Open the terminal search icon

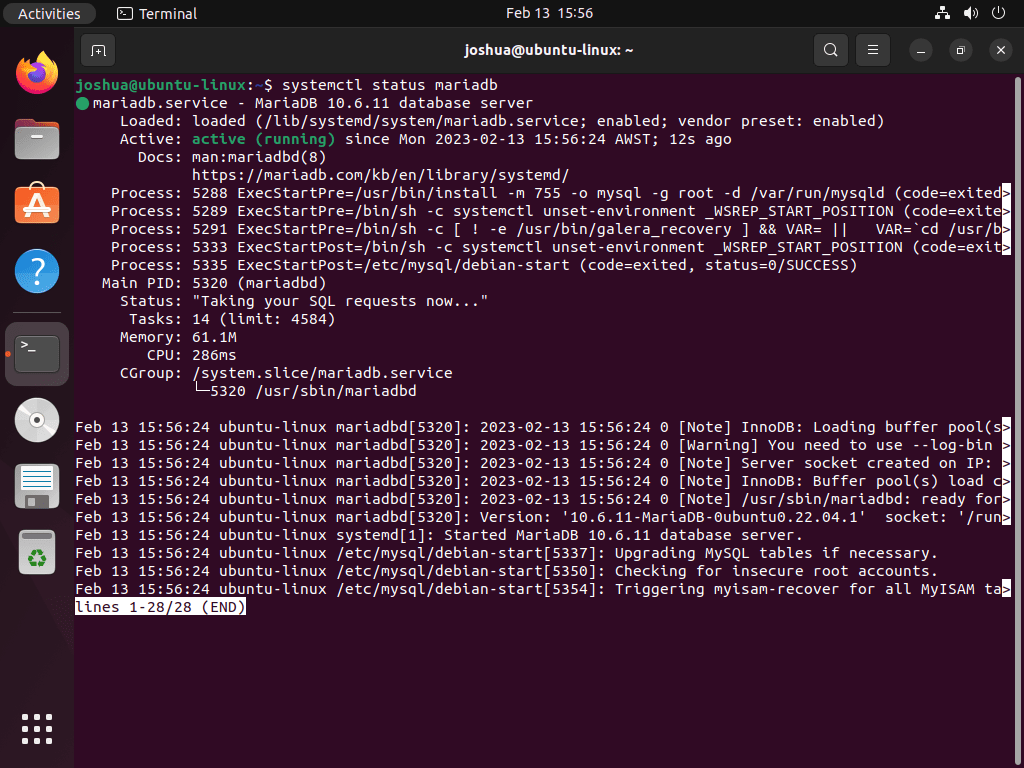click(x=830, y=49)
